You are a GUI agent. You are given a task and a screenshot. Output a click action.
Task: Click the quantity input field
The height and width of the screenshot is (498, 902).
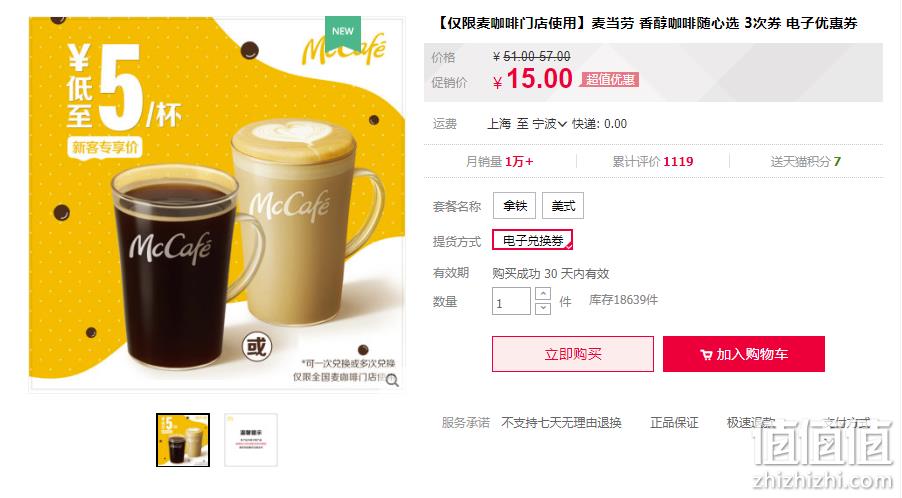[511, 301]
